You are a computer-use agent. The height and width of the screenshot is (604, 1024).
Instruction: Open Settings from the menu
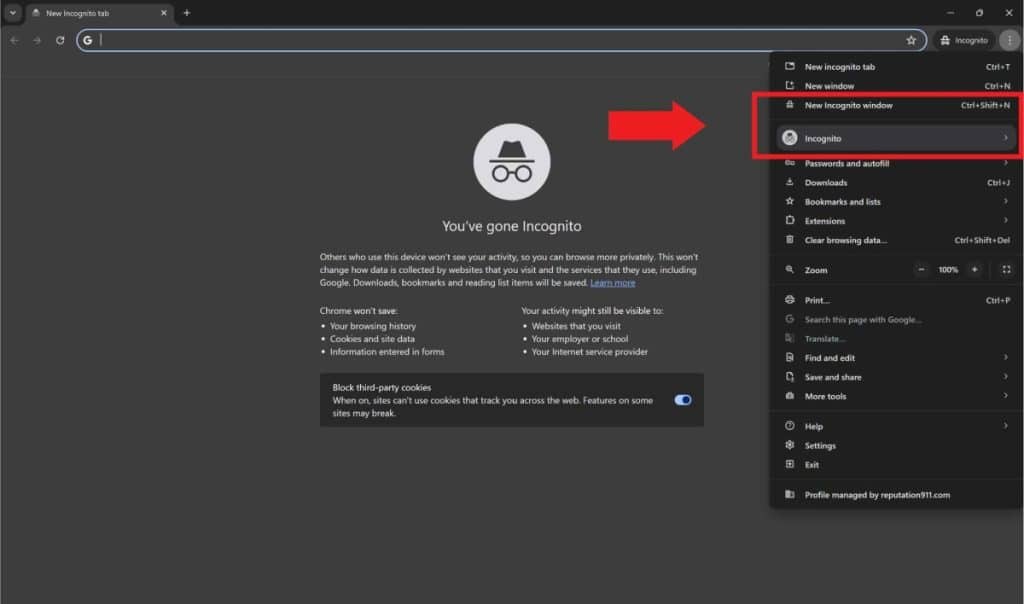pyautogui.click(x=896, y=445)
